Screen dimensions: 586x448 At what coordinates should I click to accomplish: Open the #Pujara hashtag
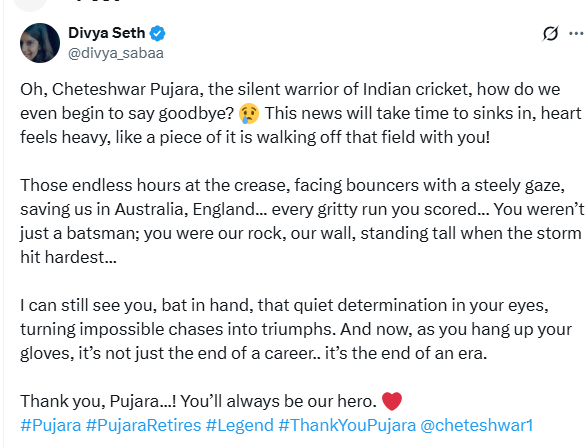coord(51,425)
